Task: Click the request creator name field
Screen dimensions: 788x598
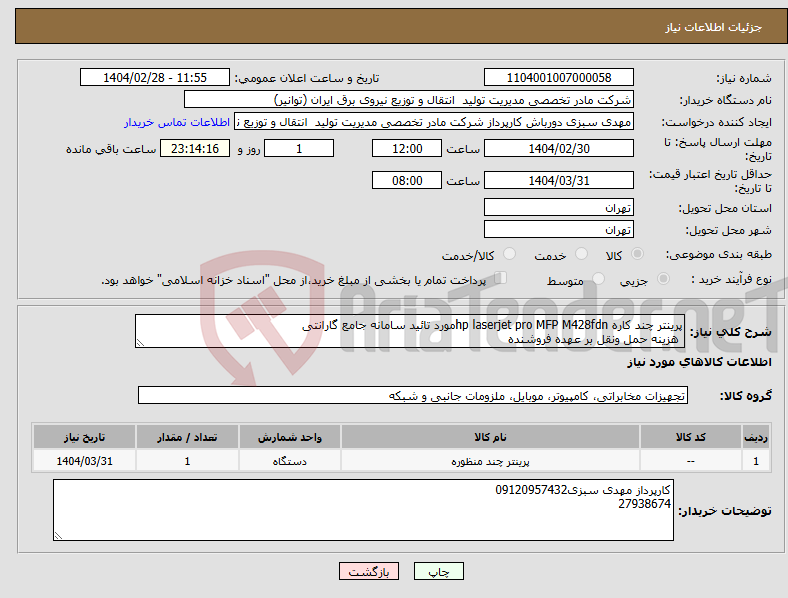Action: pyautogui.click(x=434, y=122)
